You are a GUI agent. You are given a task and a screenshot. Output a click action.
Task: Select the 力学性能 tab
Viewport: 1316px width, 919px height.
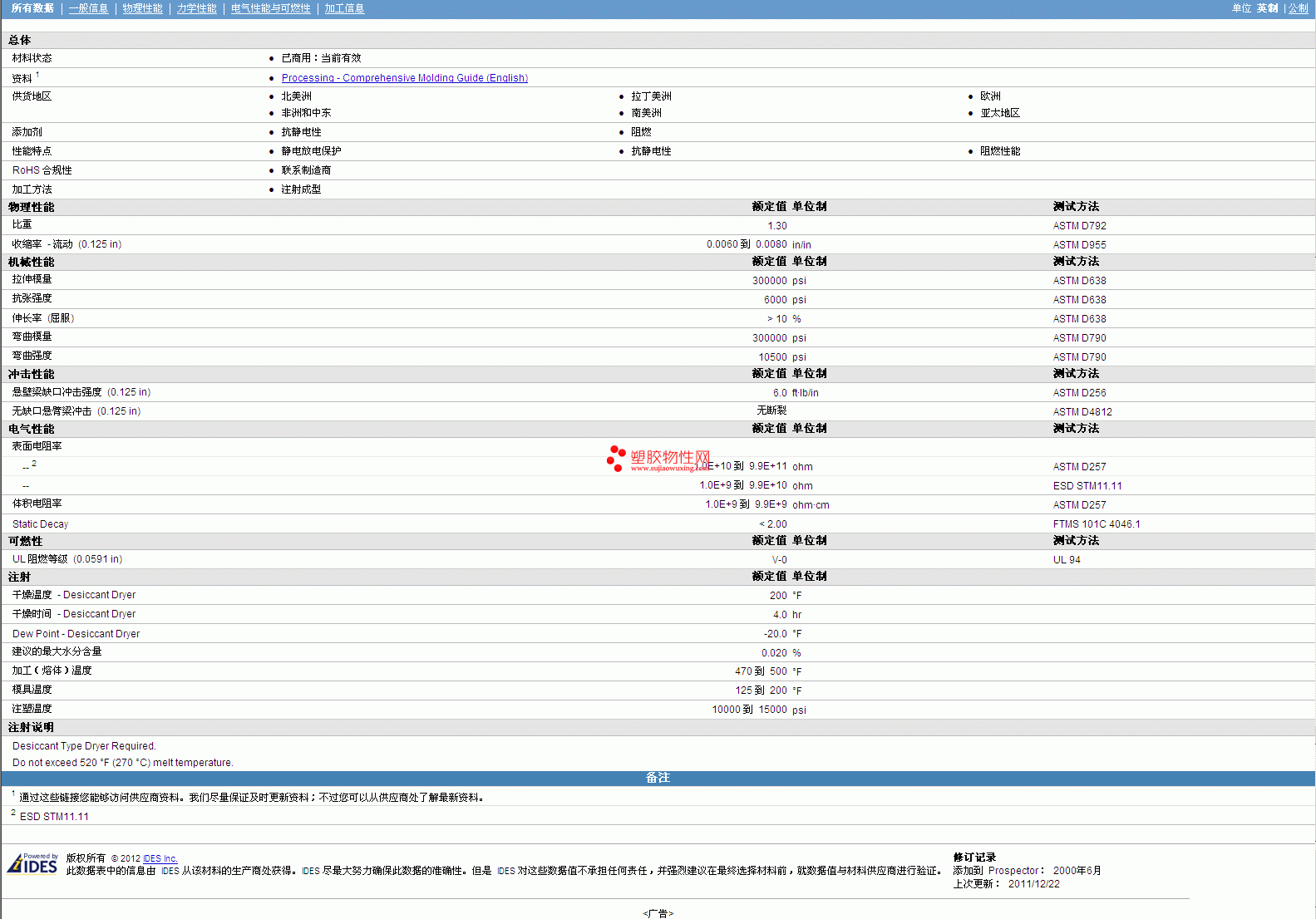(x=196, y=8)
